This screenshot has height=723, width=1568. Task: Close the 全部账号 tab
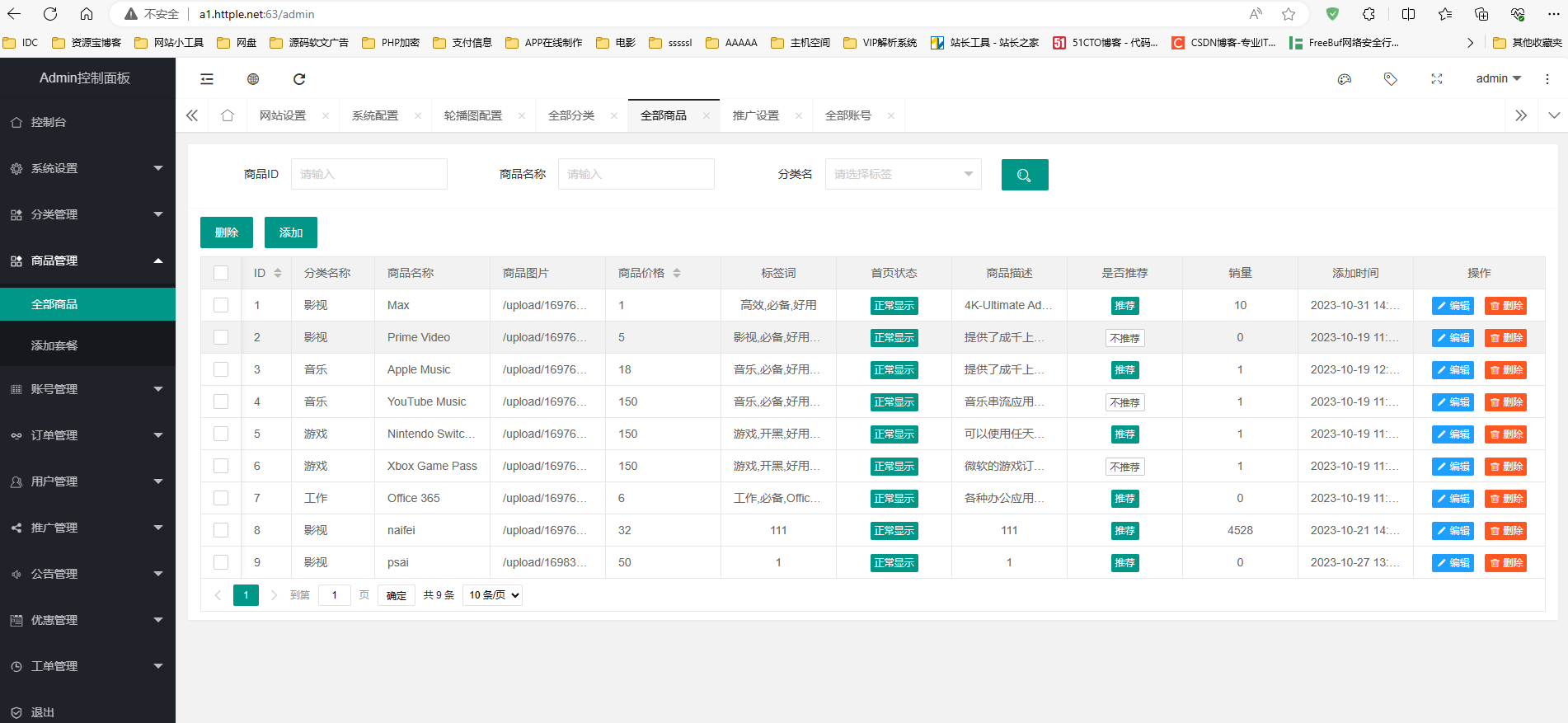(891, 115)
